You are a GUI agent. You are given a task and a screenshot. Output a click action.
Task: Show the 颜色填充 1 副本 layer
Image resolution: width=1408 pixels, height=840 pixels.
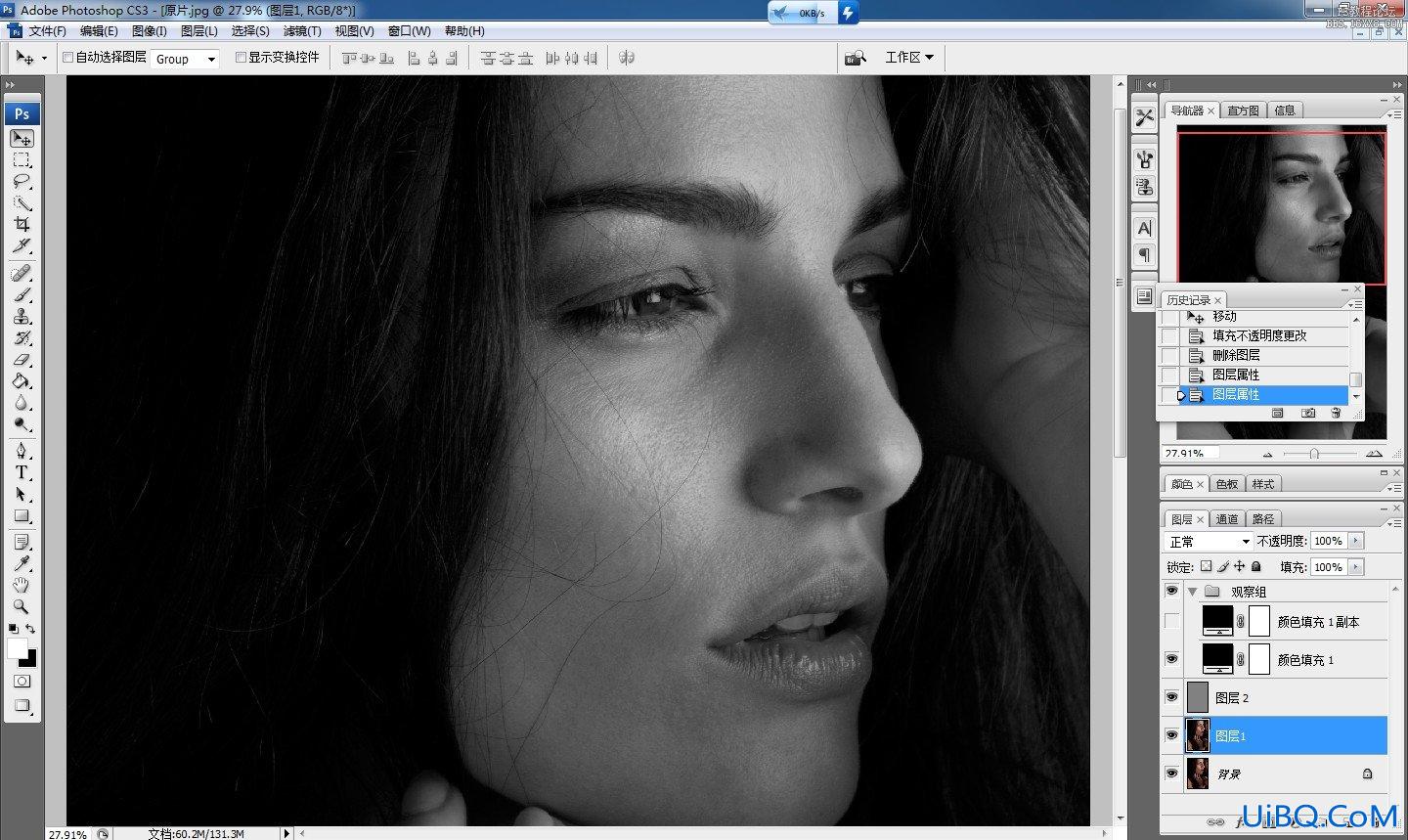click(1171, 621)
